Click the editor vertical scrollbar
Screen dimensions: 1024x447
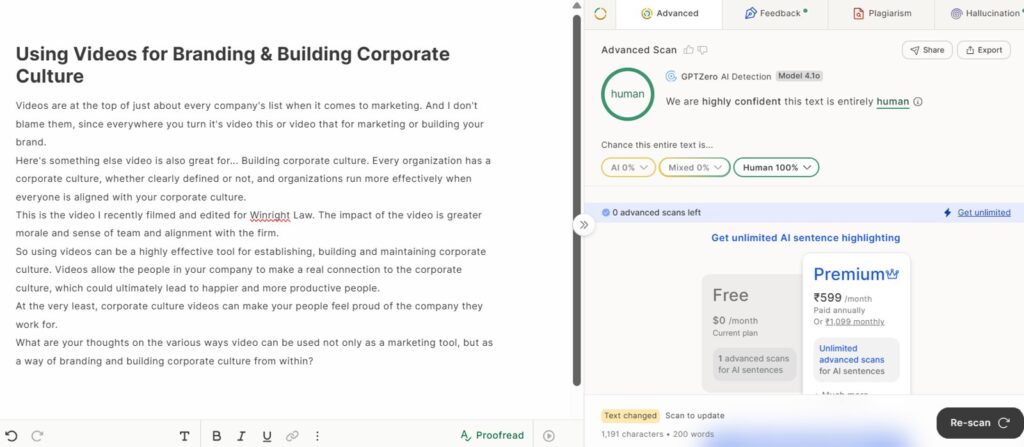(577, 199)
